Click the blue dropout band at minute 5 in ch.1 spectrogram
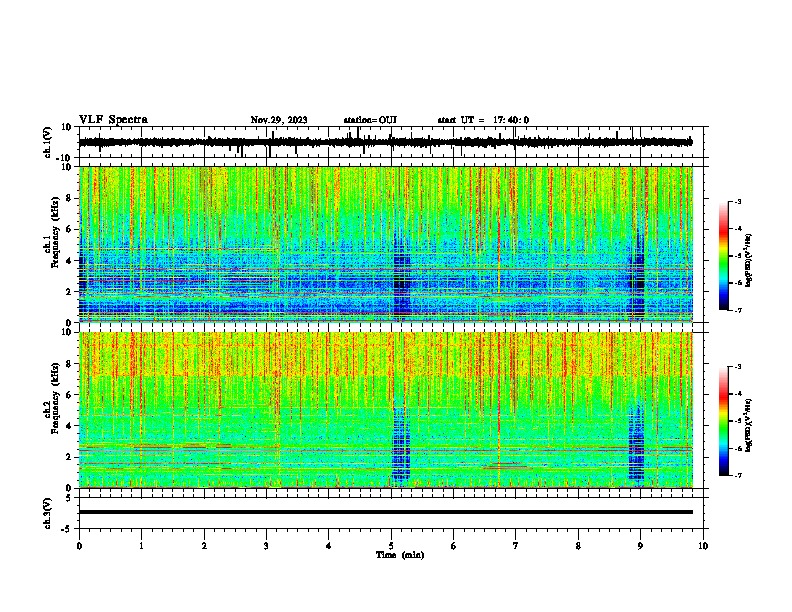Image resolution: width=792 pixels, height=612 pixels. tap(402, 275)
